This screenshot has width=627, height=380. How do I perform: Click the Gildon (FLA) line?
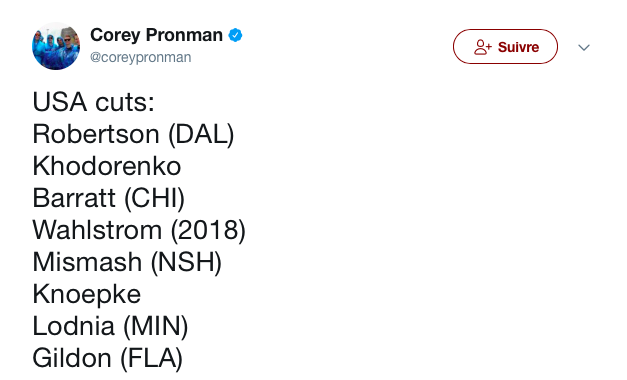coord(108,358)
